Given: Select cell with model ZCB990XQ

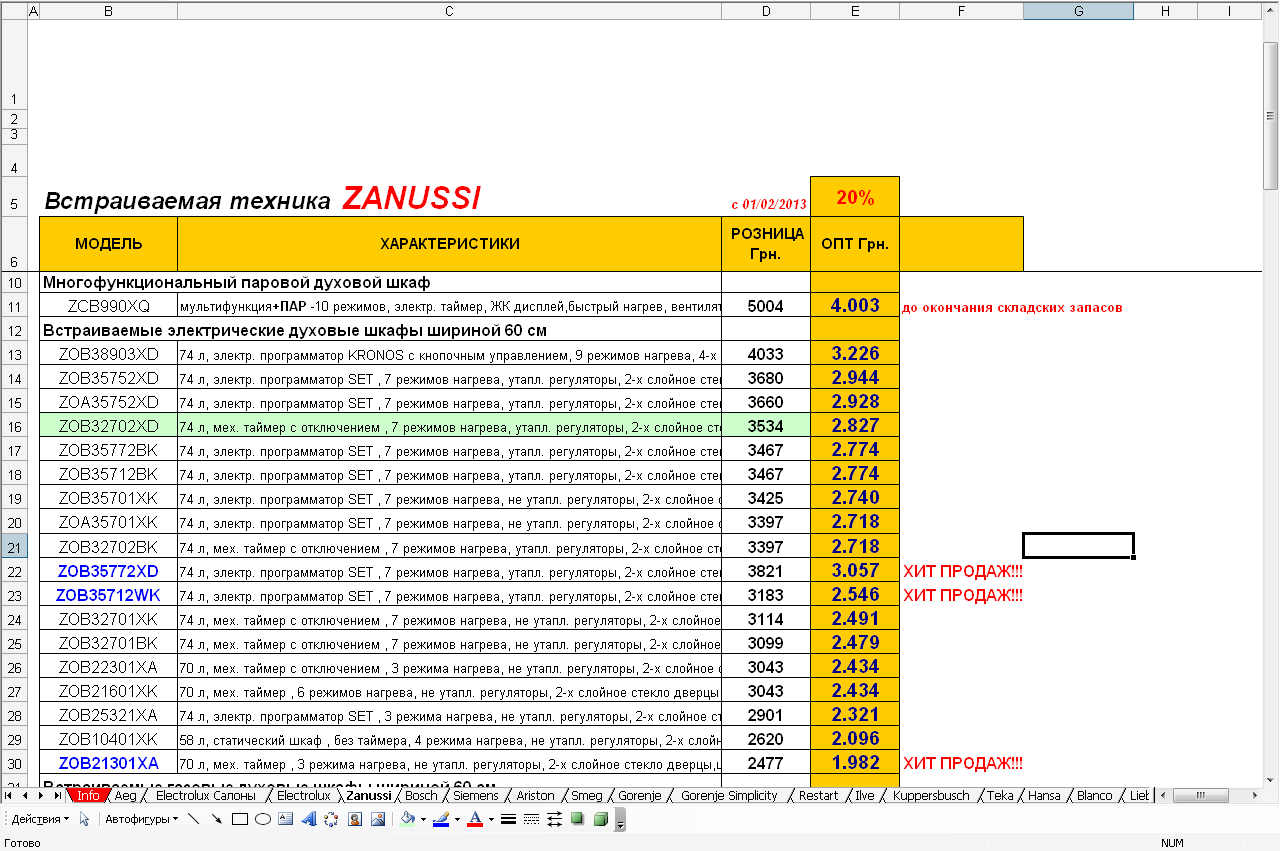Looking at the screenshot, I should [108, 306].
